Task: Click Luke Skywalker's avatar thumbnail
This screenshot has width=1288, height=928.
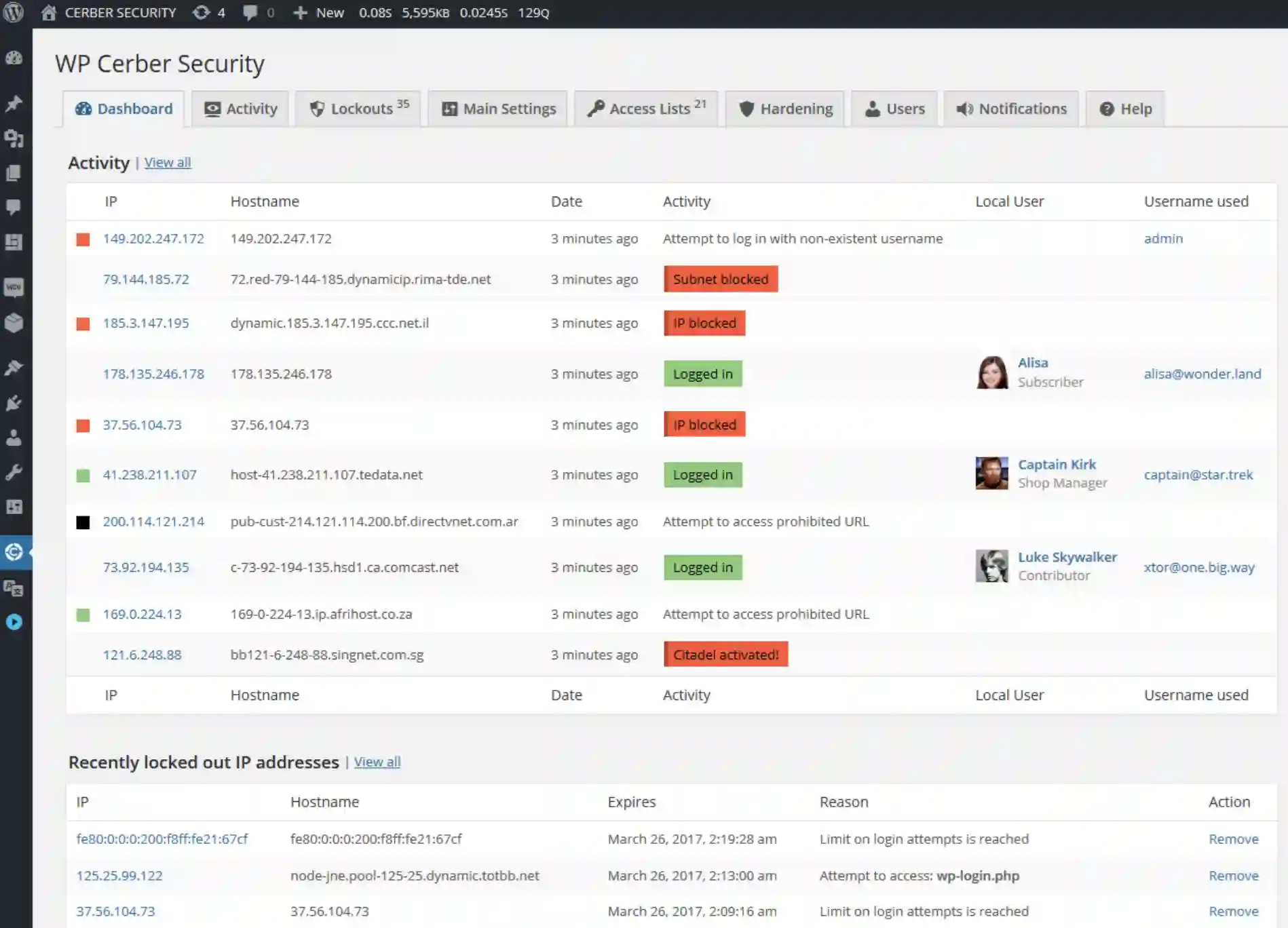Action: 992,566
